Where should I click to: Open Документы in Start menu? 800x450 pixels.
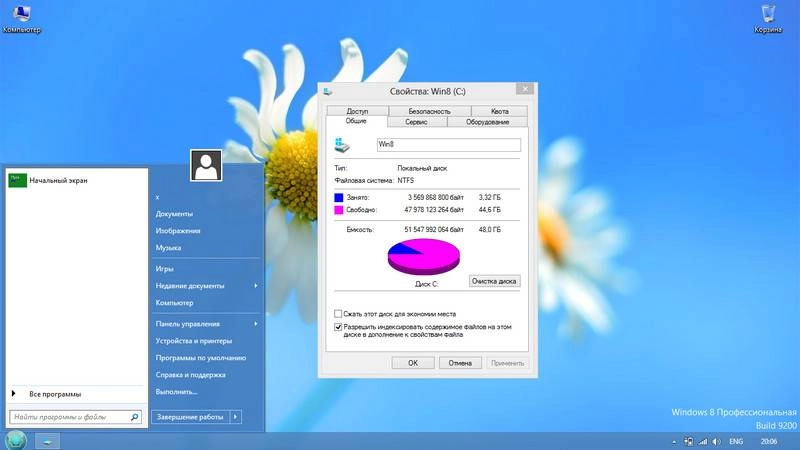[174, 214]
